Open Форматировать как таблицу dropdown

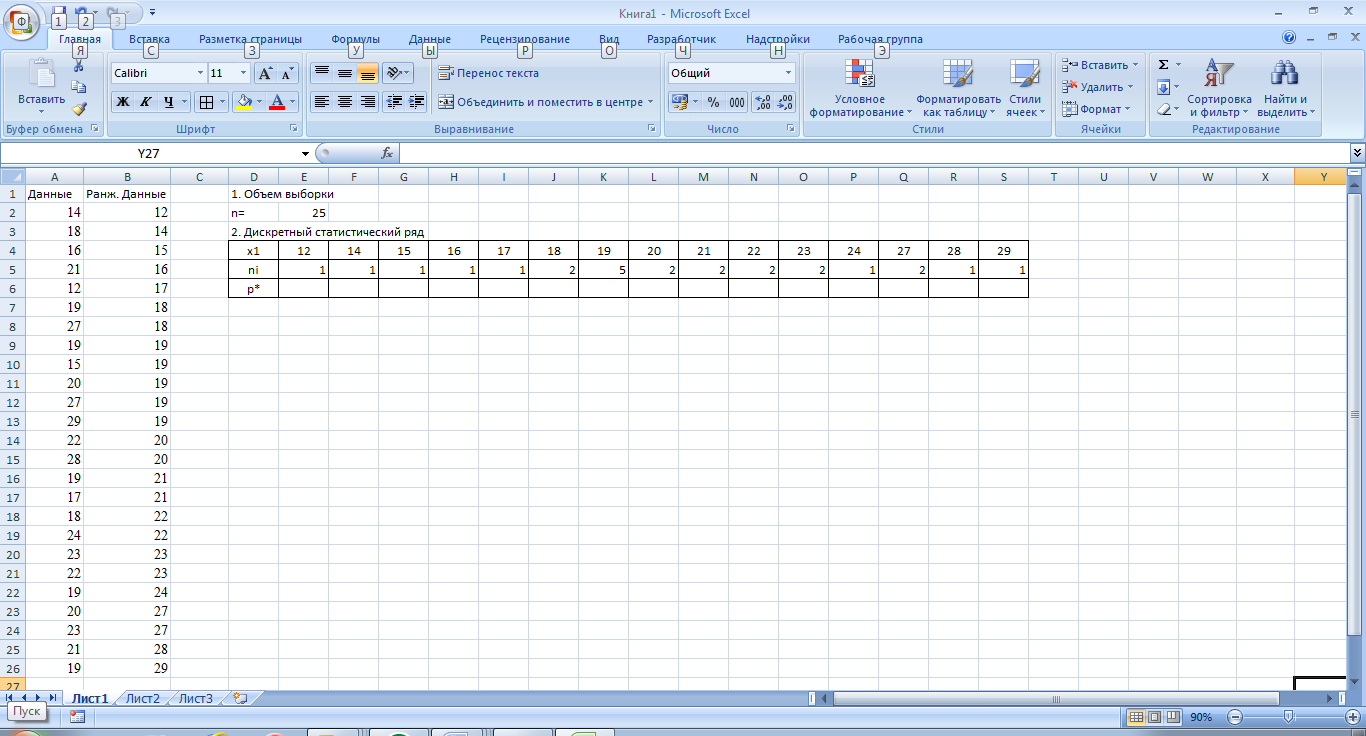coord(958,88)
